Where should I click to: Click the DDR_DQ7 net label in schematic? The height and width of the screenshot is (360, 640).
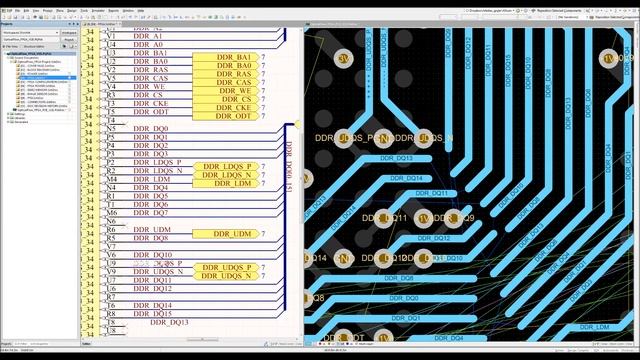pyautogui.click(x=151, y=213)
